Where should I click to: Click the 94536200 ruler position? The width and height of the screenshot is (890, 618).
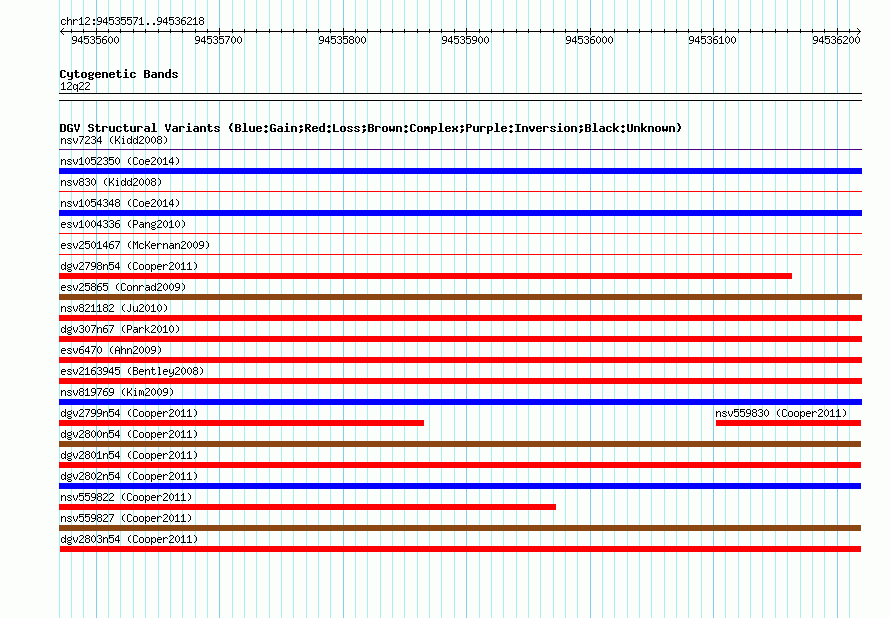836,40
